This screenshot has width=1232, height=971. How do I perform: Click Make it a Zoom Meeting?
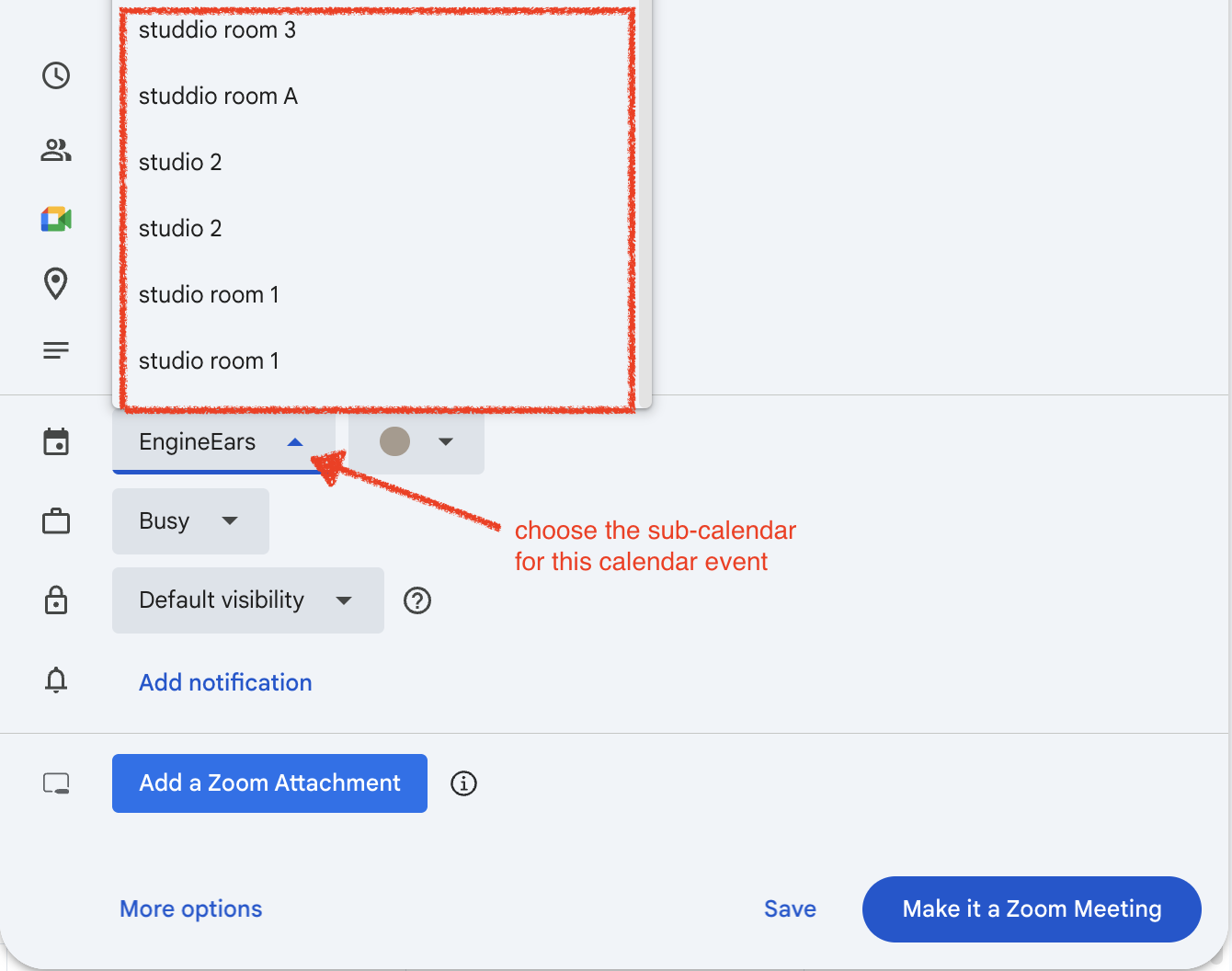[1032, 909]
